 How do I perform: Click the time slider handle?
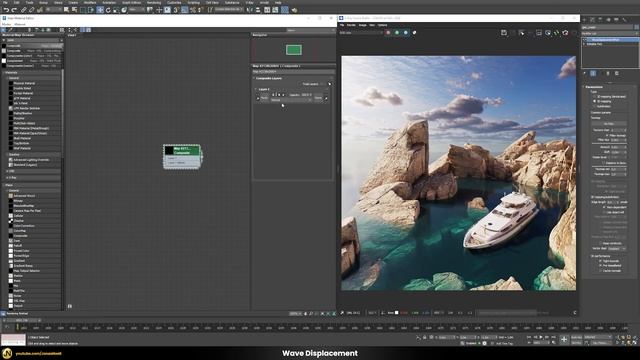pos(22,321)
